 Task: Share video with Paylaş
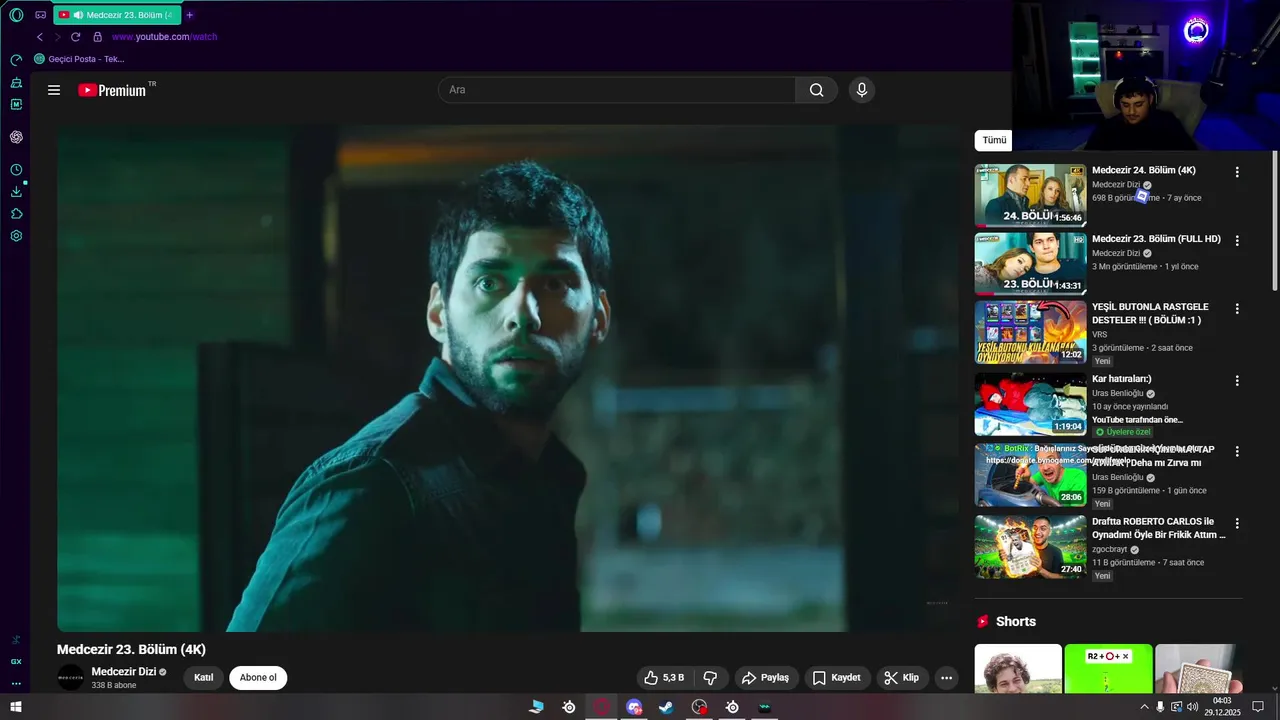point(766,678)
